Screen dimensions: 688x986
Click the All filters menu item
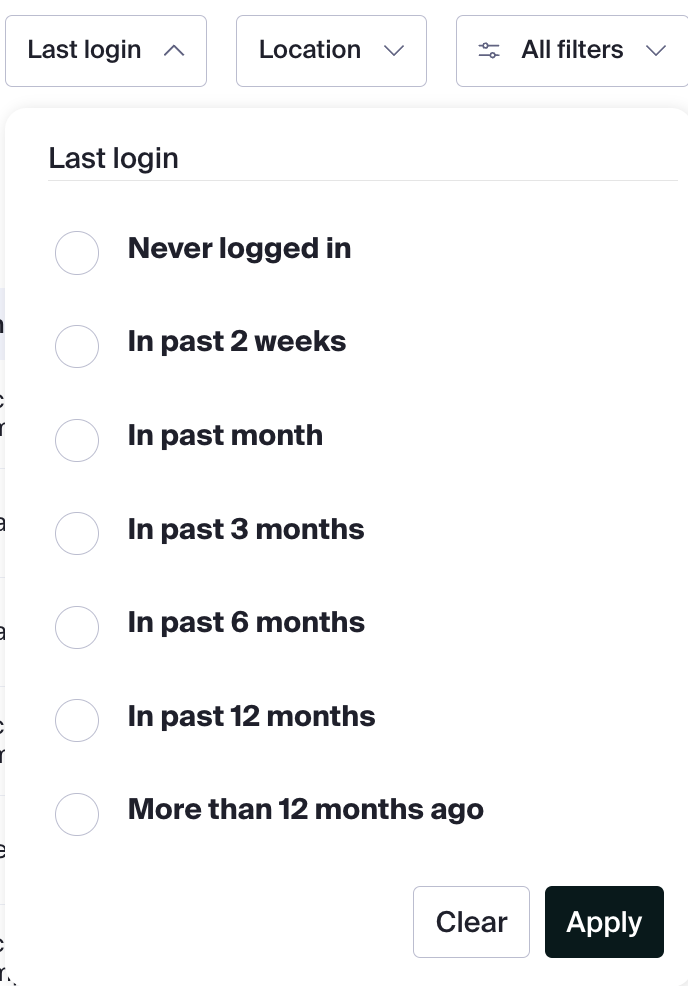[572, 50]
